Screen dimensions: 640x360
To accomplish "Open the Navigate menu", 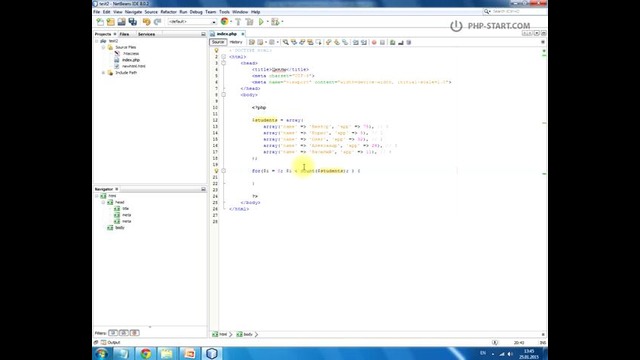I will tap(133, 12).
